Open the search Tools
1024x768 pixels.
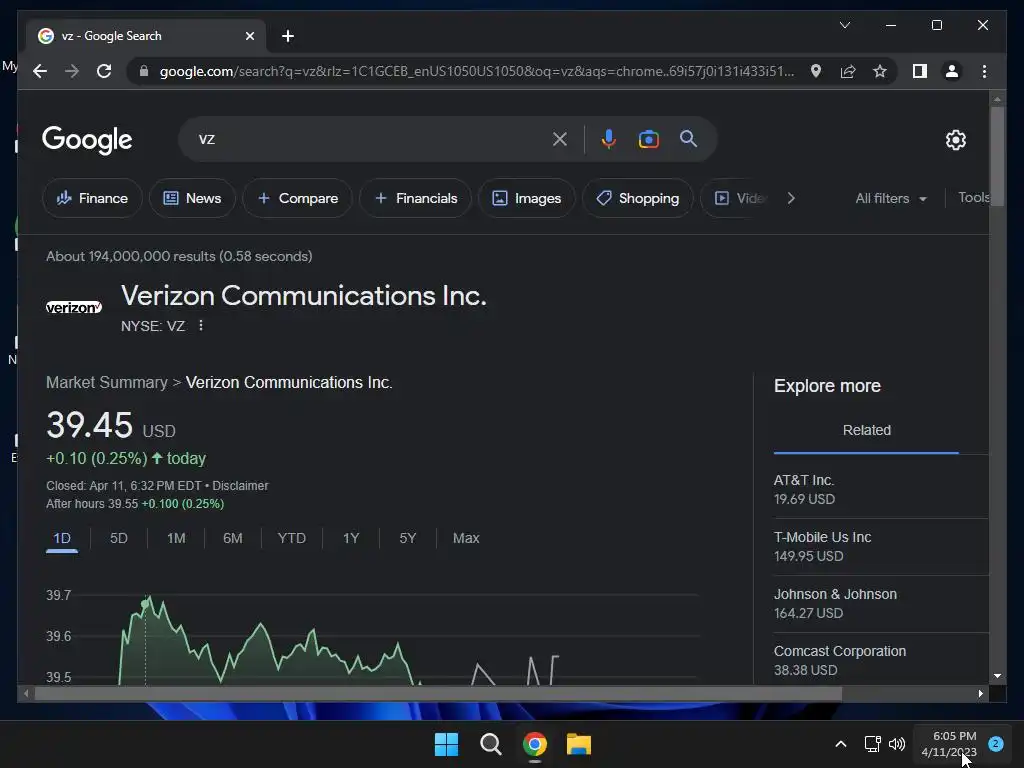click(x=973, y=197)
